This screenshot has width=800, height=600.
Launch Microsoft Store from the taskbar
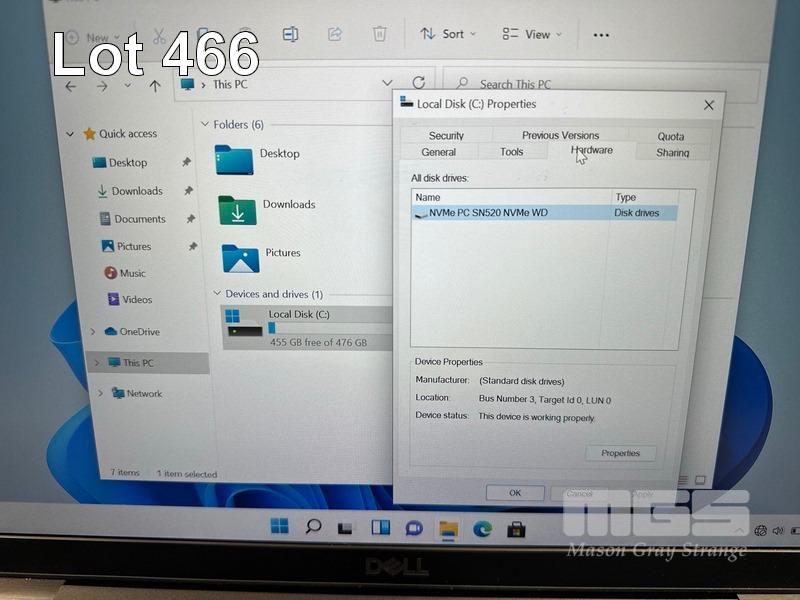tap(516, 527)
